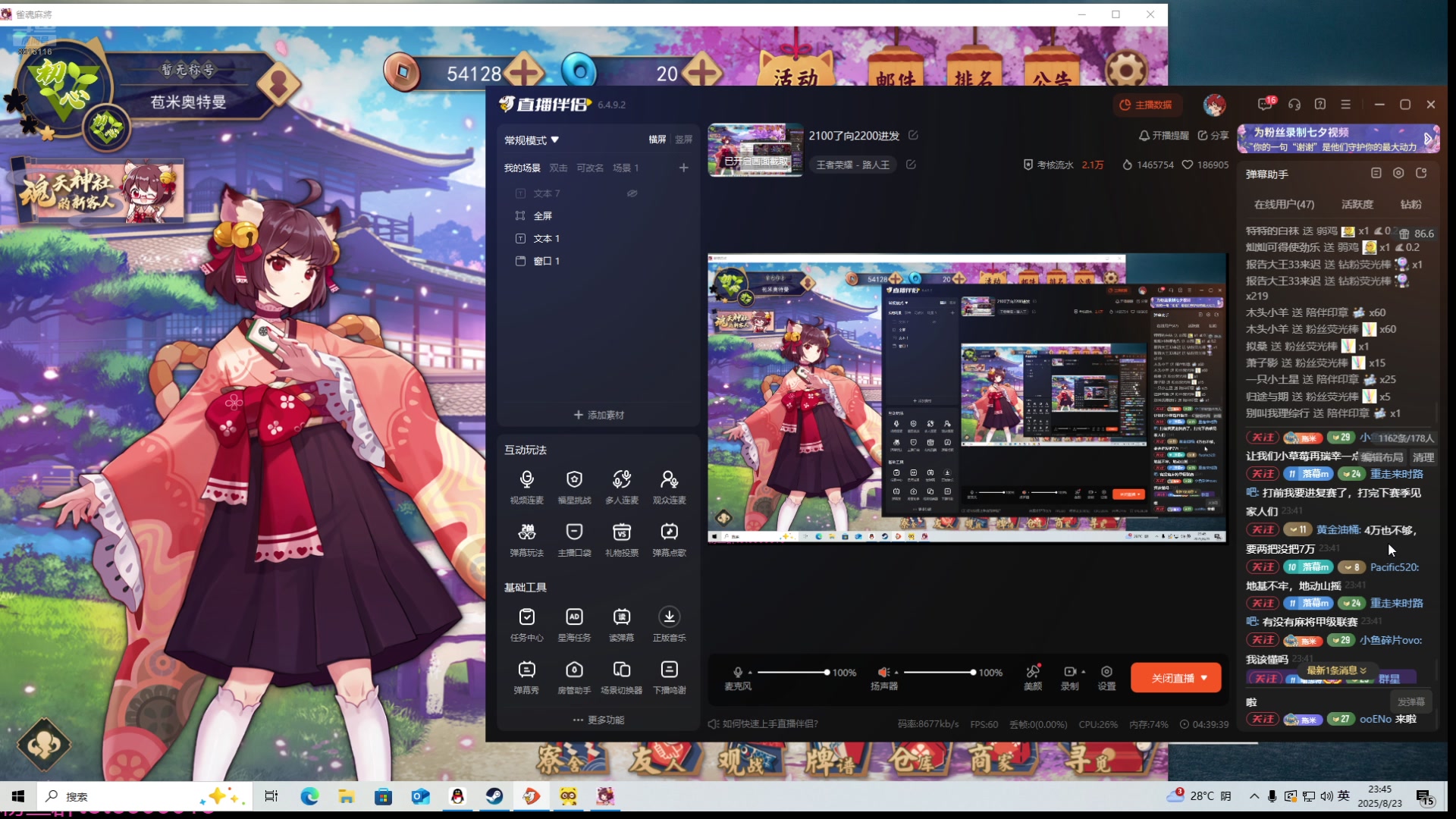
Task: Open help question mark icon
Action: [1320, 104]
